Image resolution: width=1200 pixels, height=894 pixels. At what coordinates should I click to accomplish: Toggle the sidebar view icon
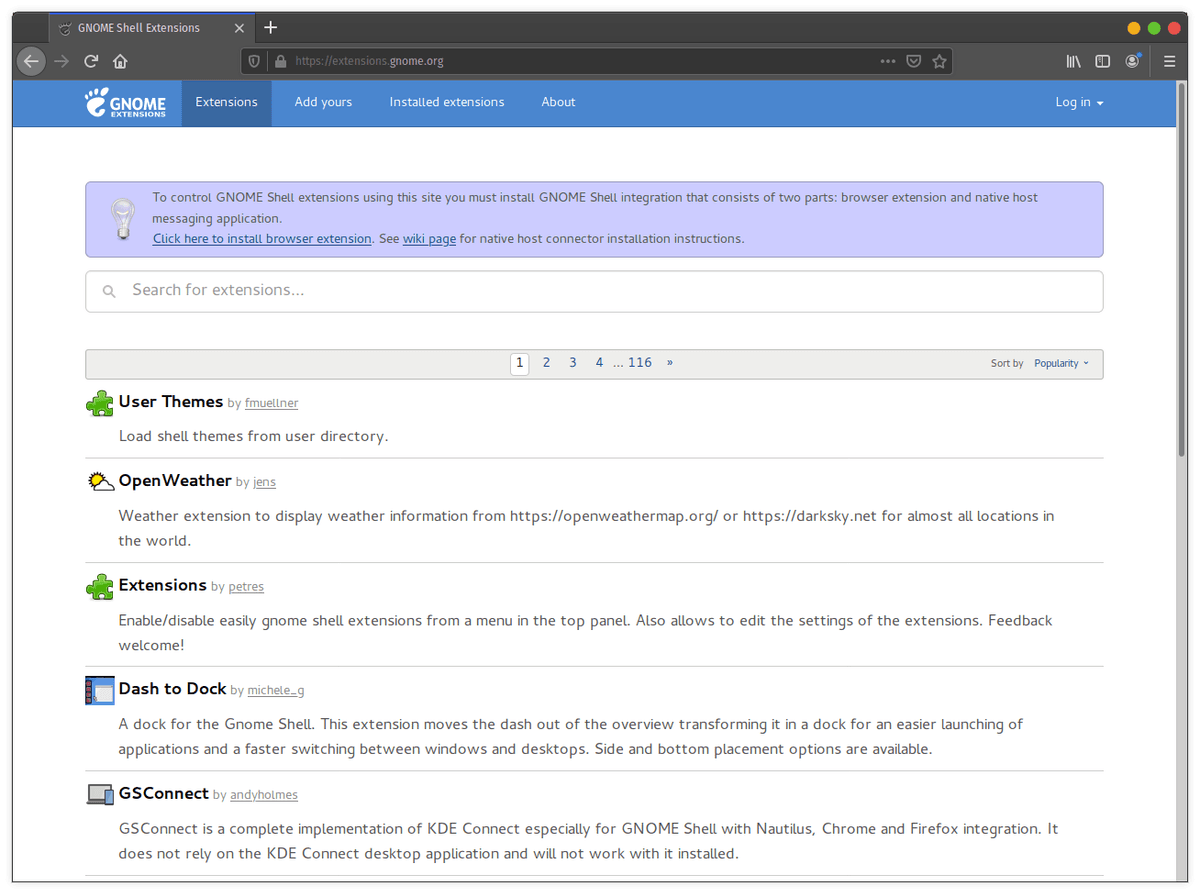click(1102, 61)
